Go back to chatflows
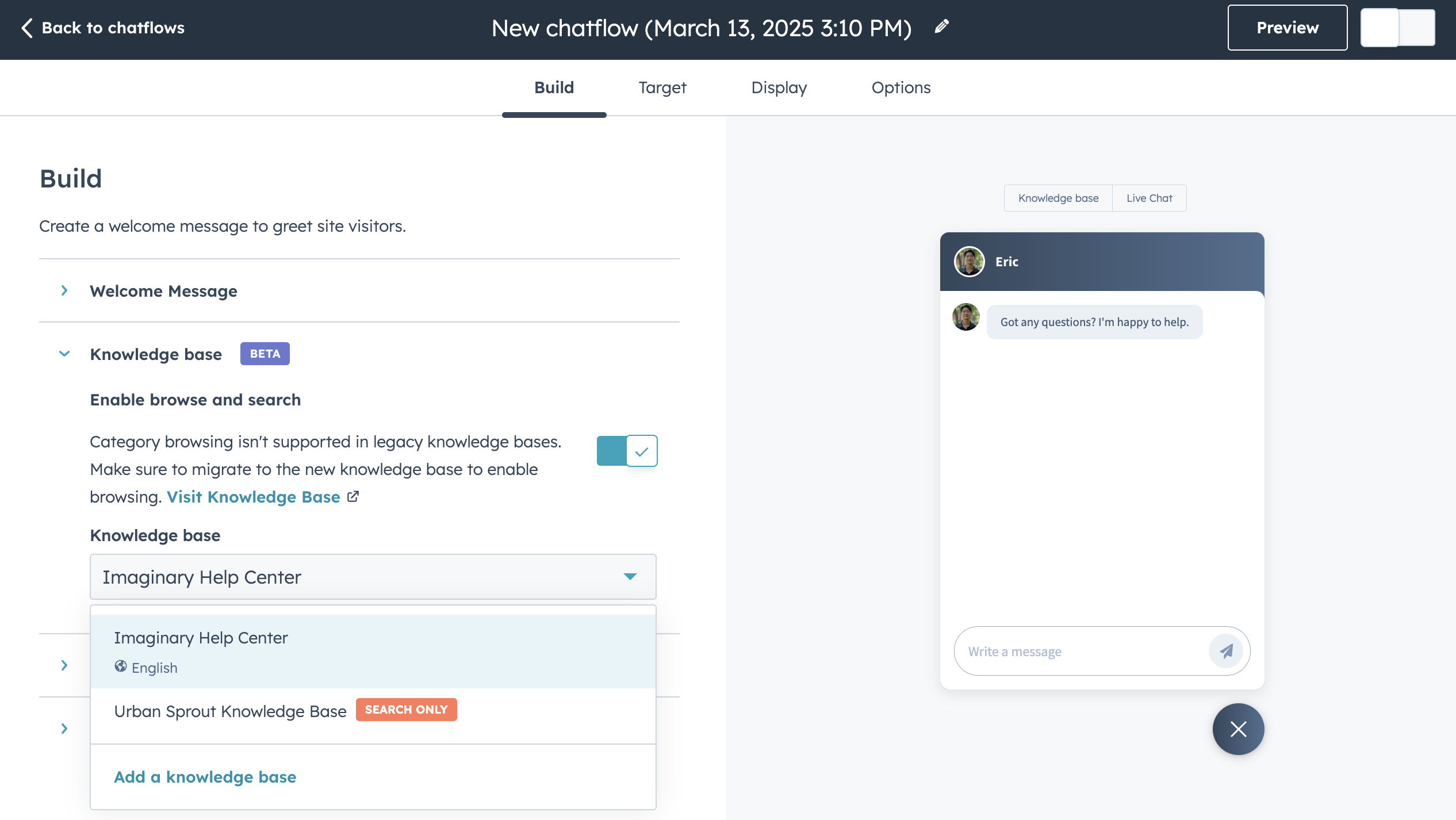 (102, 28)
